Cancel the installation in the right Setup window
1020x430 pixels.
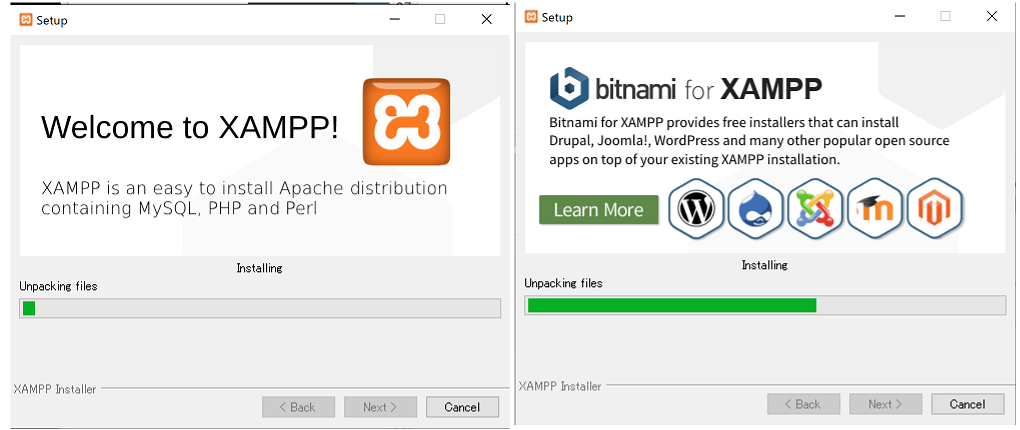[967, 404]
